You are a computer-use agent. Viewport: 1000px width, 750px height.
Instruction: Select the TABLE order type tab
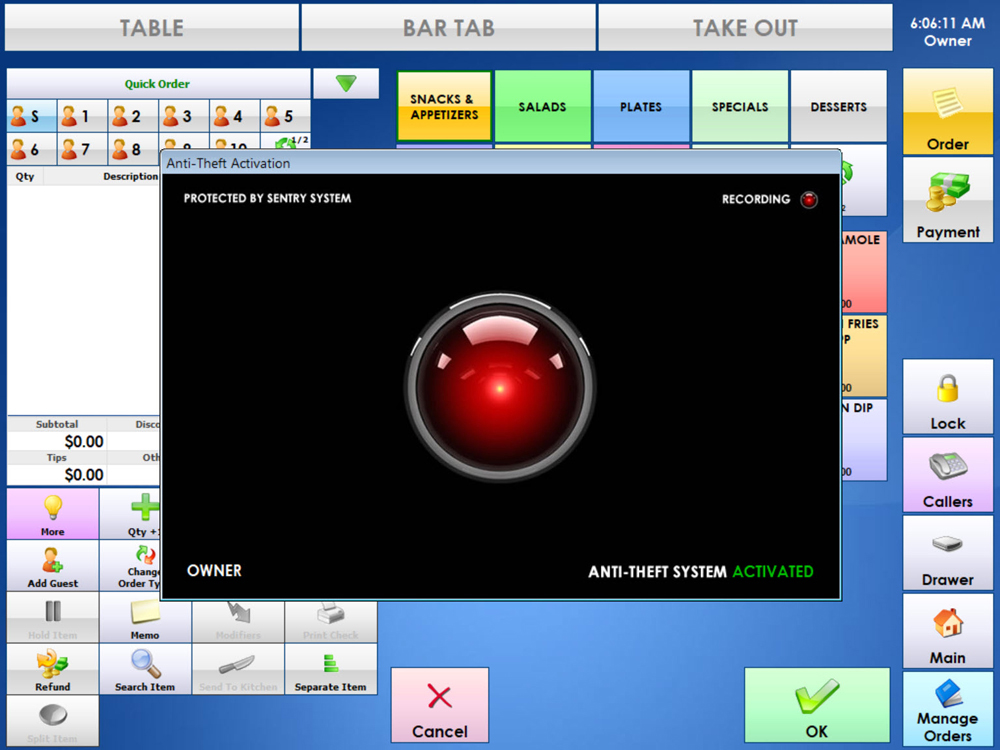click(x=152, y=27)
